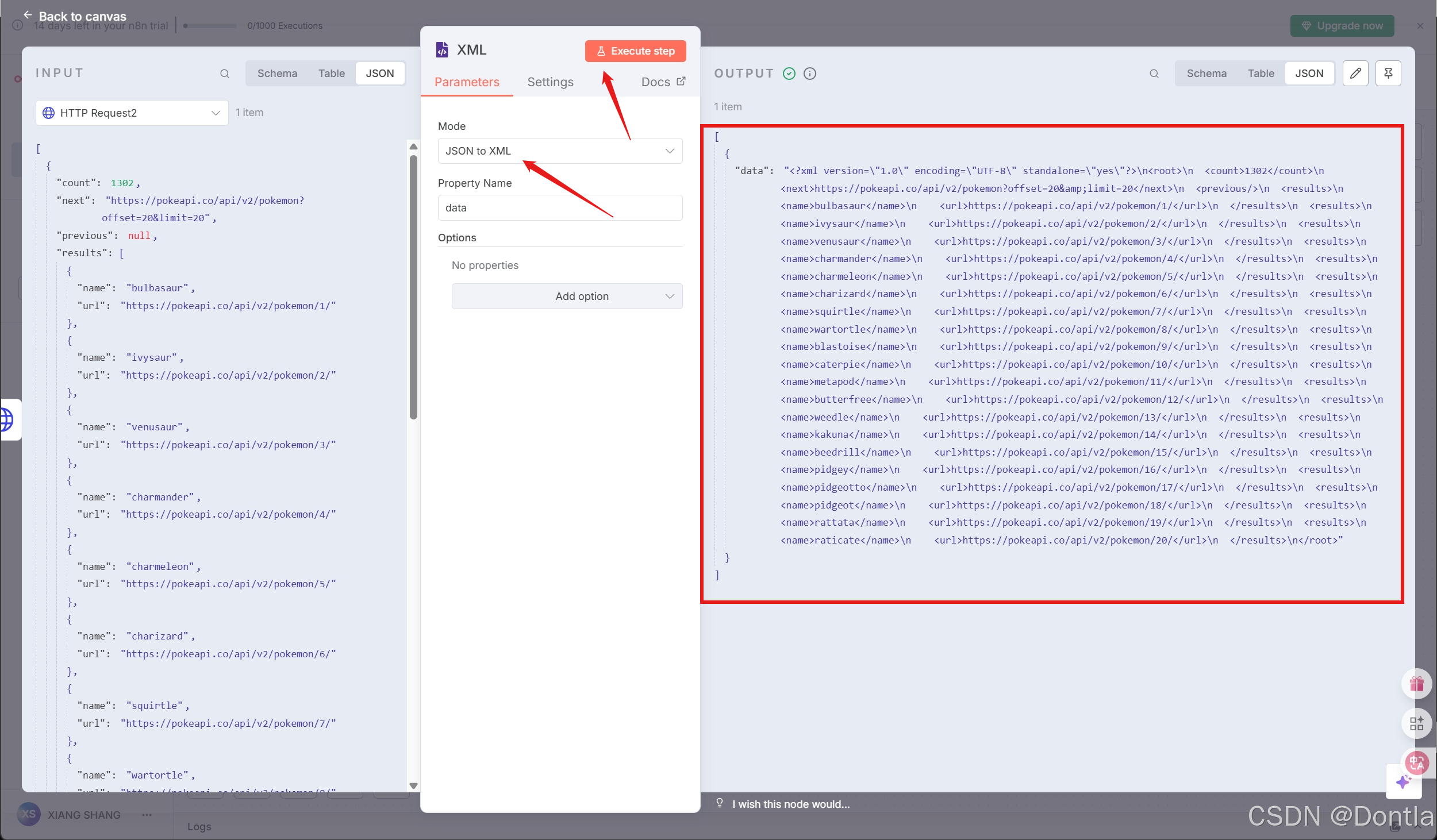Click the output info icon
The image size is (1437, 840).
coord(809,74)
